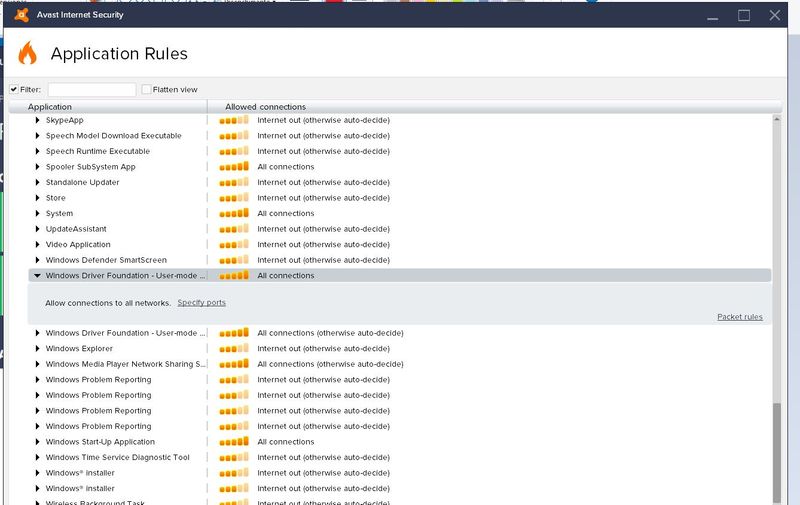Expand the System row
The height and width of the screenshot is (505, 800).
37,213
